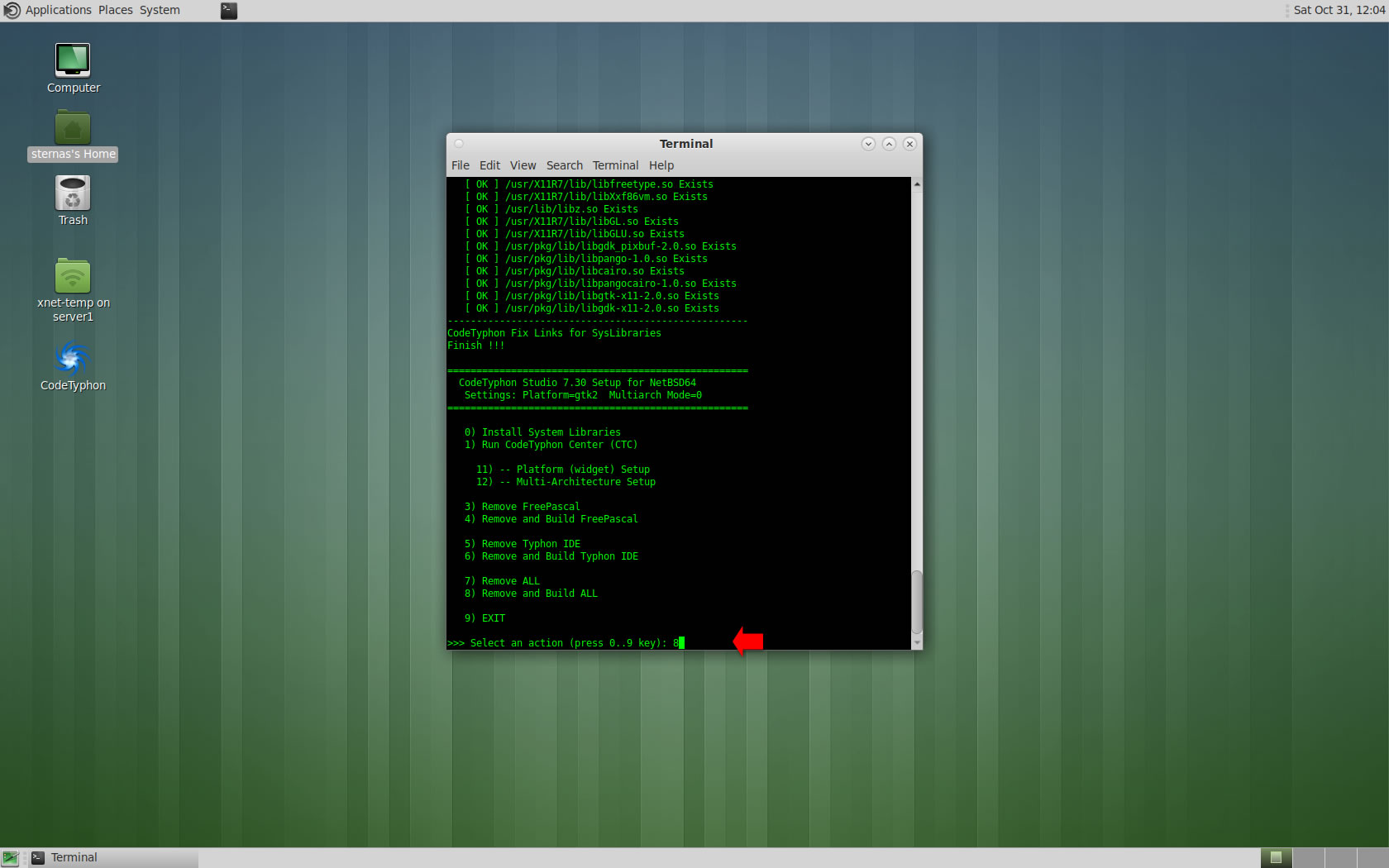1389x868 pixels.
Task: Click 'CodeTyphon Fix Links for SysLibraries' line
Action: pyautogui.click(x=554, y=333)
